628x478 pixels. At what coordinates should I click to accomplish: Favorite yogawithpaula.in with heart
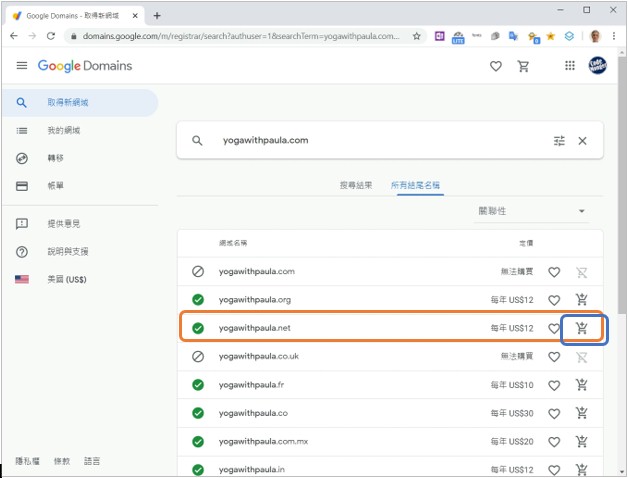[x=554, y=470]
